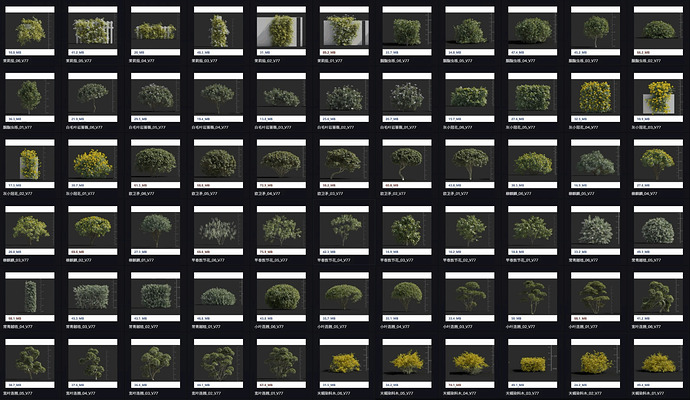
Task: Open the wide gray-green hedge thumbnail sized 43.3 MB
Action: pos(93,297)
